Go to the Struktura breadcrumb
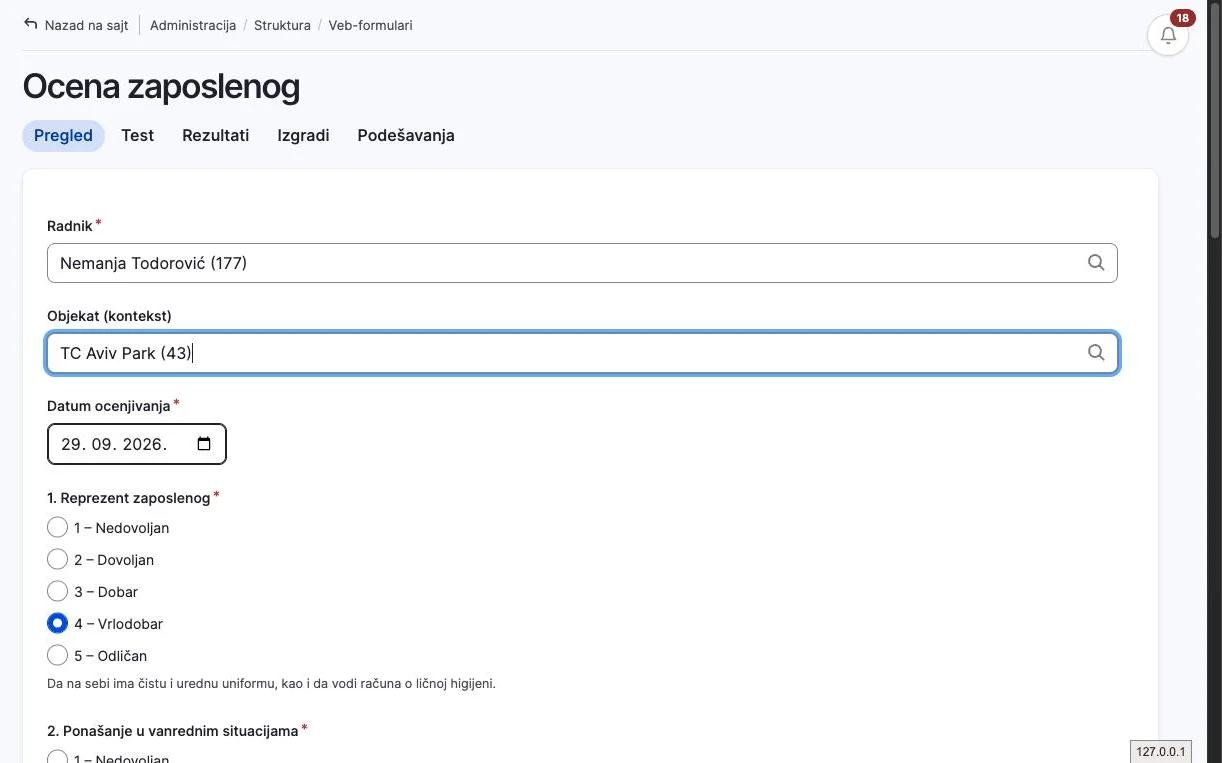Viewport: 1222px width, 763px height. click(282, 25)
